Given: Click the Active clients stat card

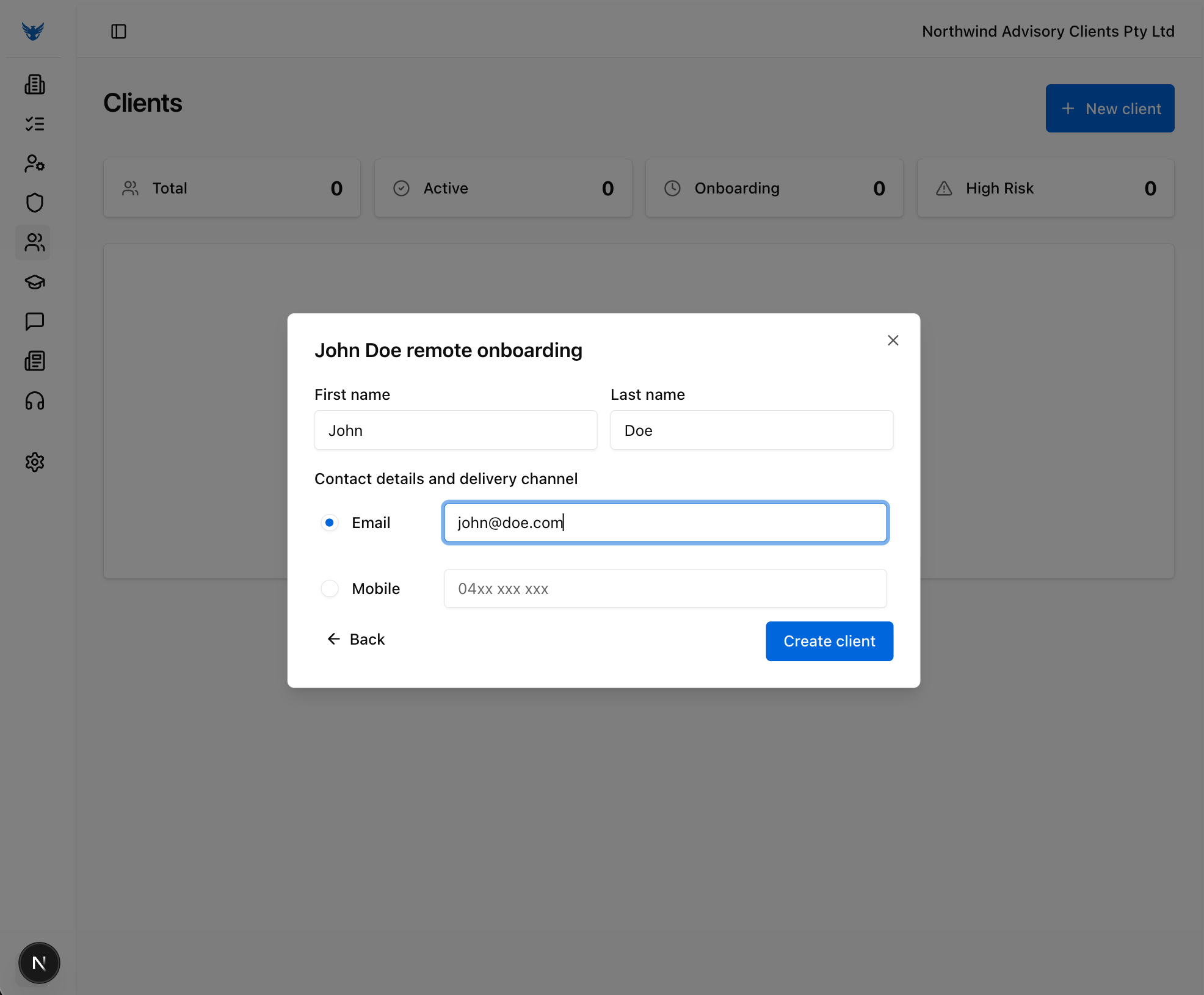Looking at the screenshot, I should (x=503, y=188).
